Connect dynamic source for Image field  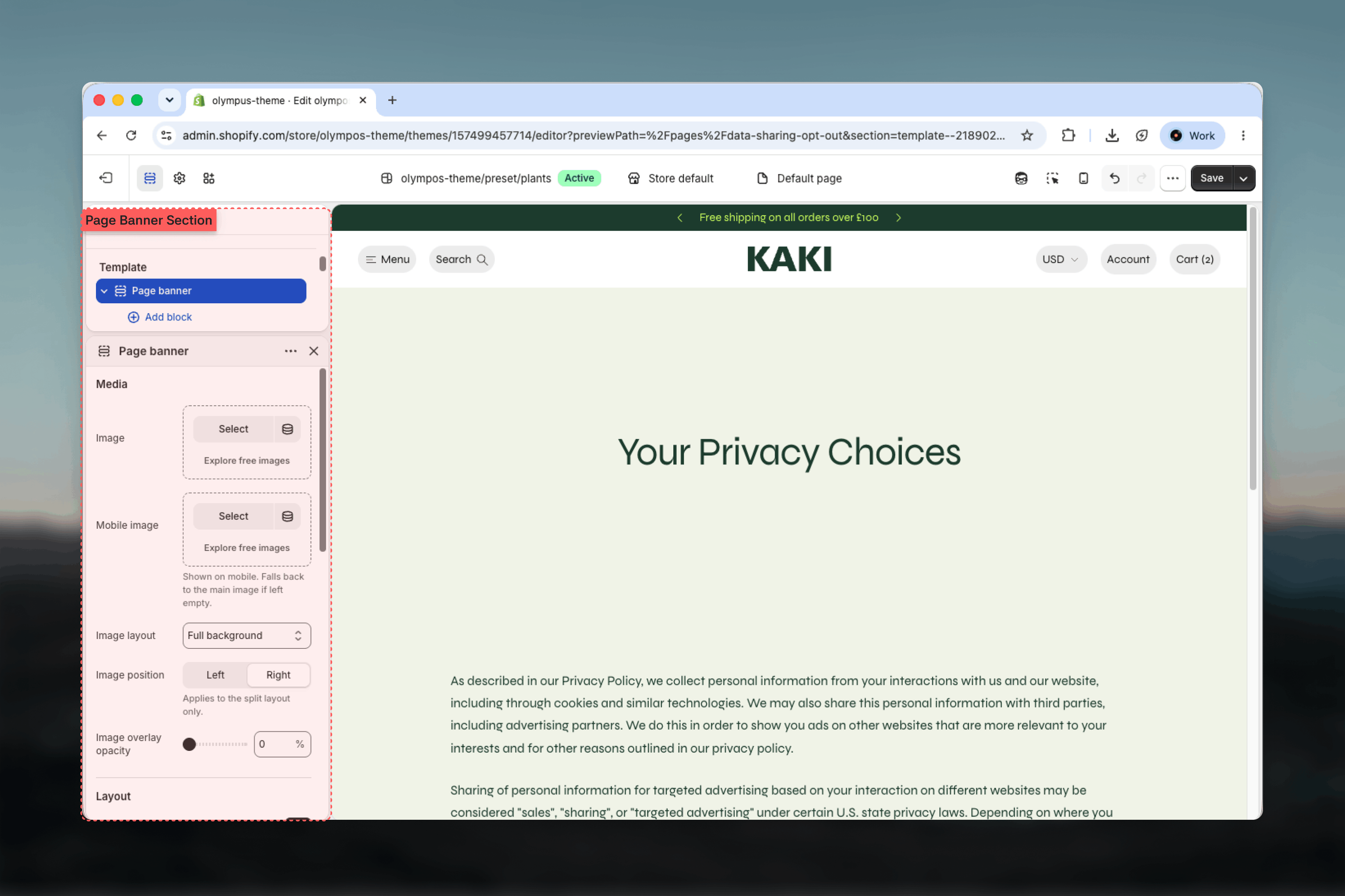(287, 429)
